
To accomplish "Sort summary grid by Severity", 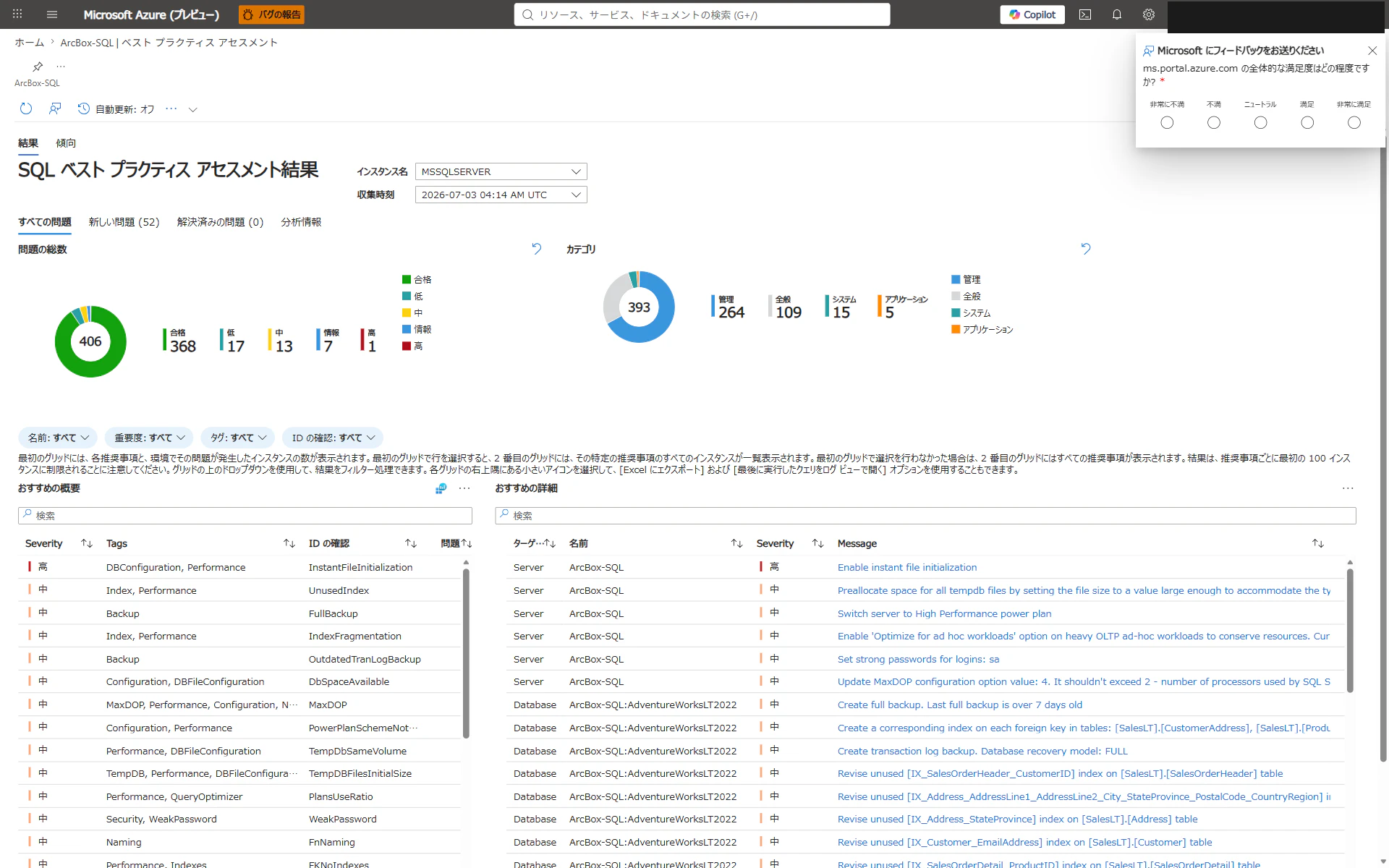I will (x=87, y=543).
